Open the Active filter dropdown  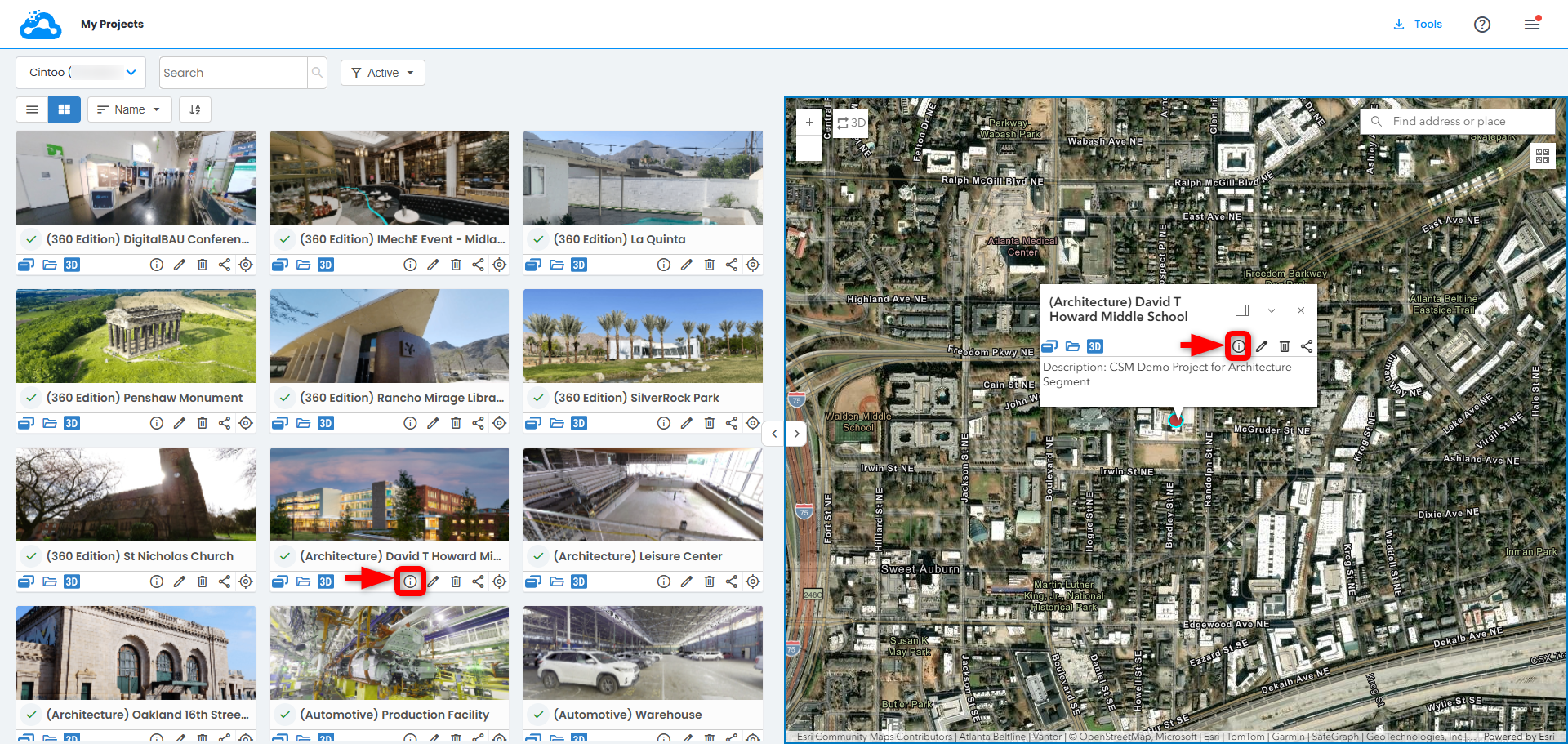click(382, 73)
